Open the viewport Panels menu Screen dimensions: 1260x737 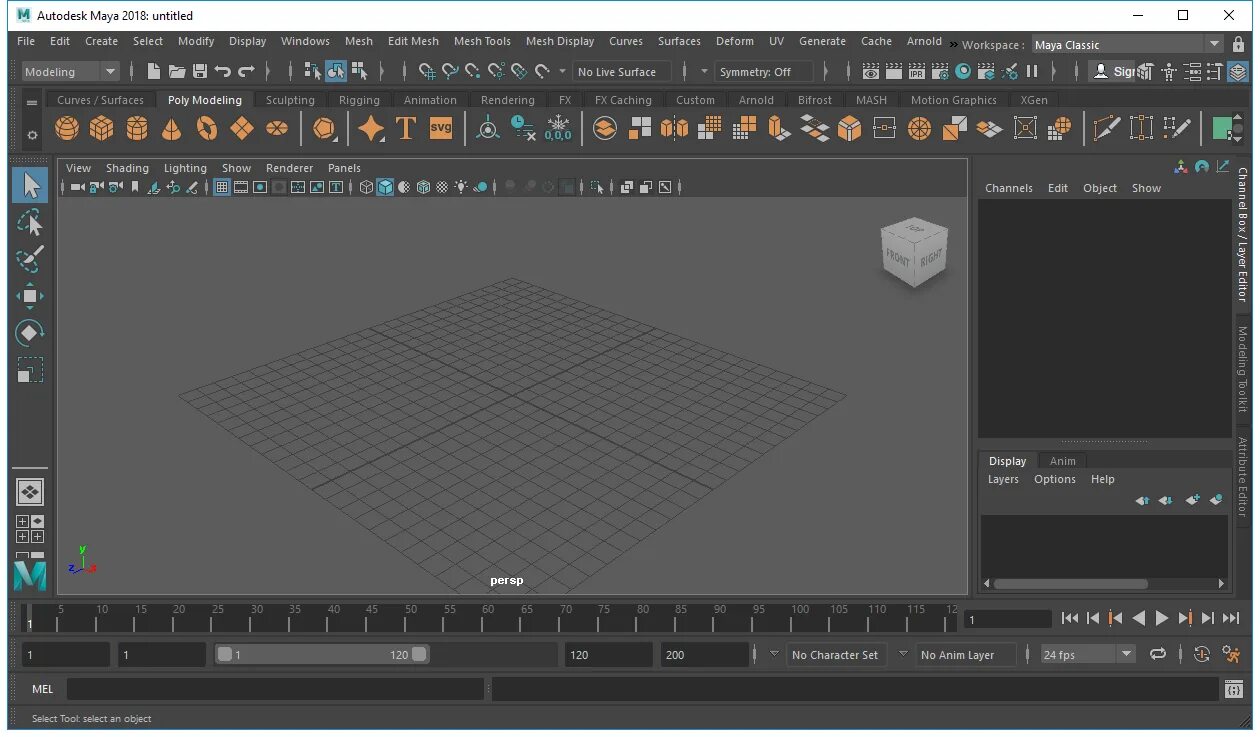click(344, 168)
